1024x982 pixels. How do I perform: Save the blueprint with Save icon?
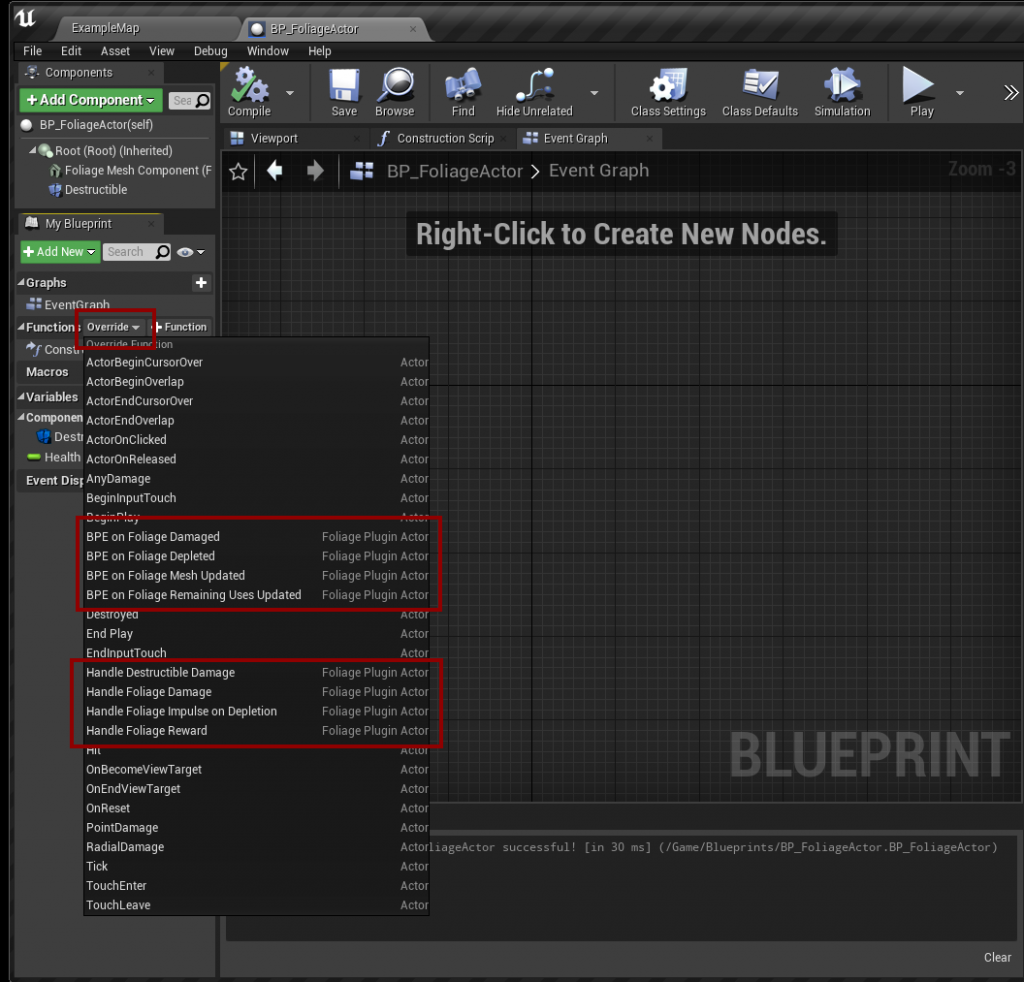coord(344,92)
